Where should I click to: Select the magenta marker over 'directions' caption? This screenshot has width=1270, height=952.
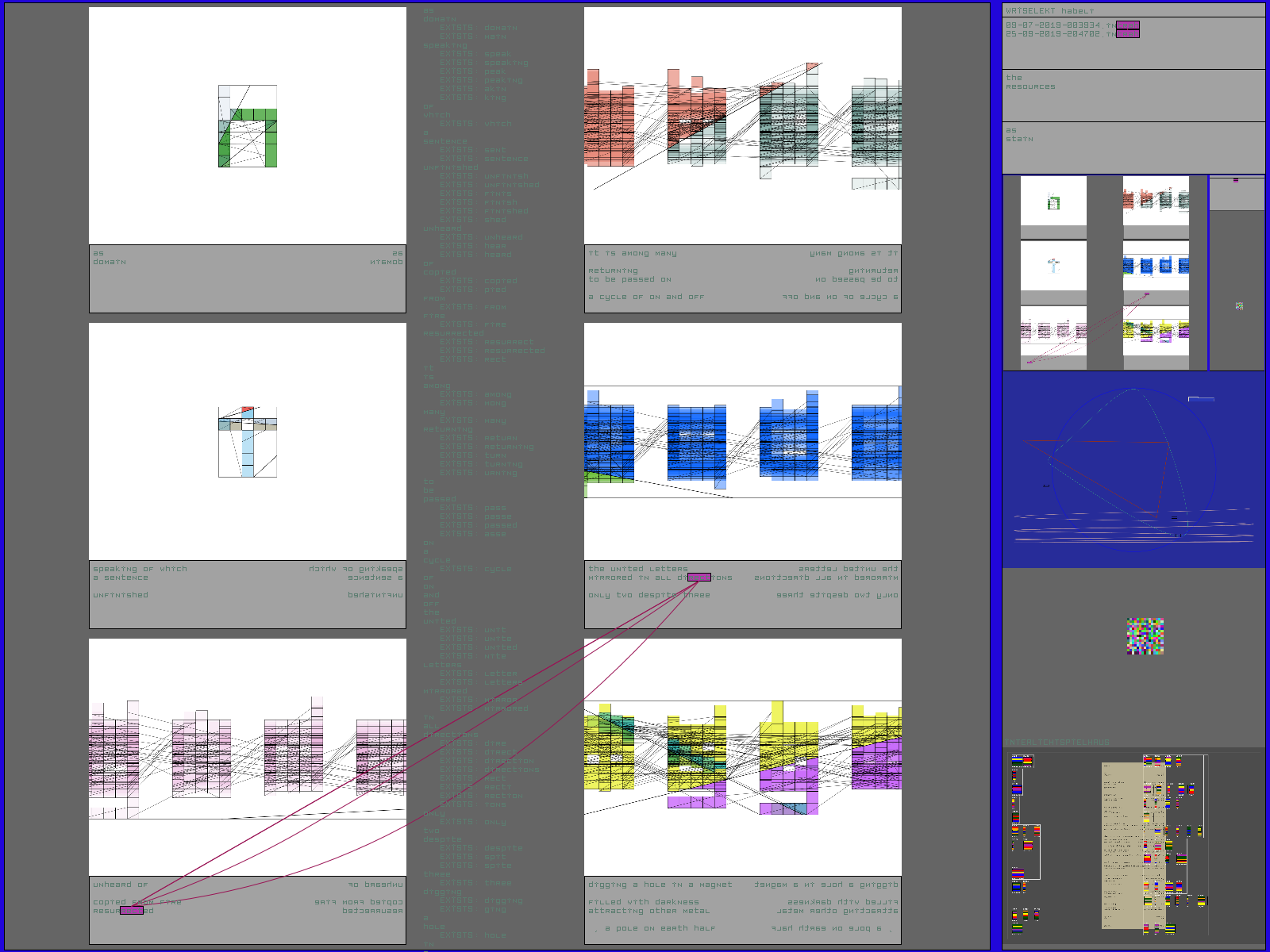point(698,578)
